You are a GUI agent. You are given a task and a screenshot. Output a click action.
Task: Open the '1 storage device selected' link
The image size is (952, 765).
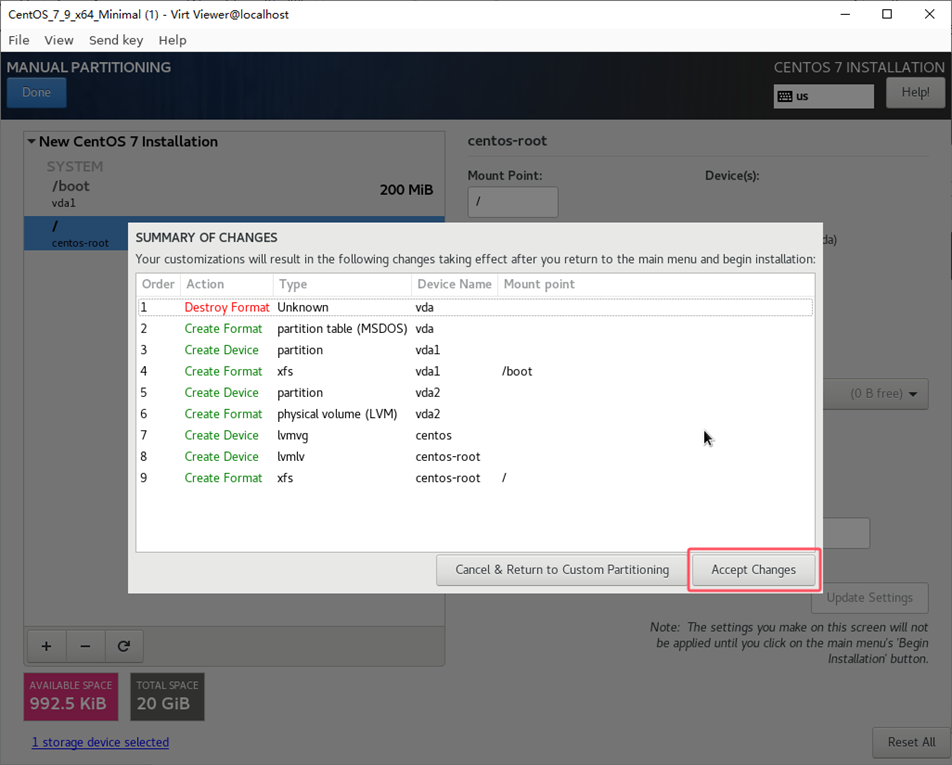point(100,742)
